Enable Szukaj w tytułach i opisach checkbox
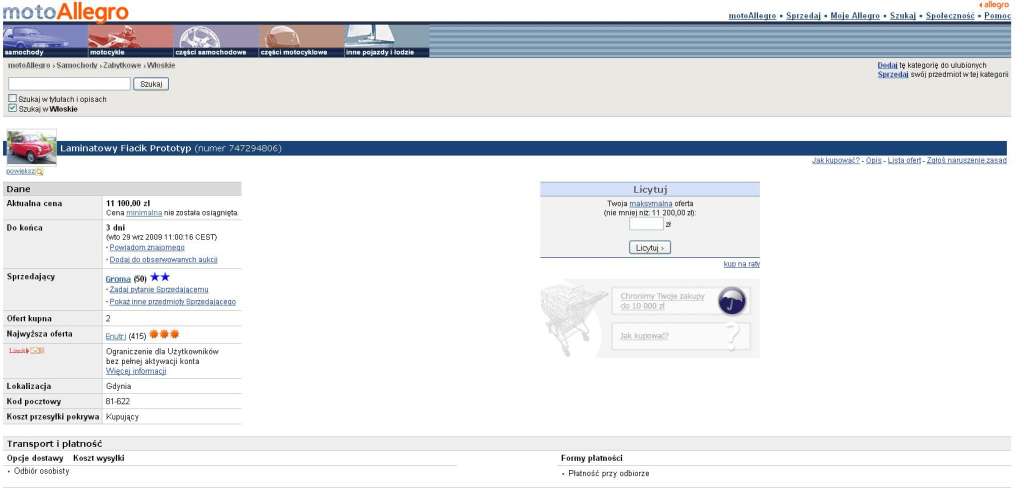This screenshot has width=1024, height=495. pos(12,99)
